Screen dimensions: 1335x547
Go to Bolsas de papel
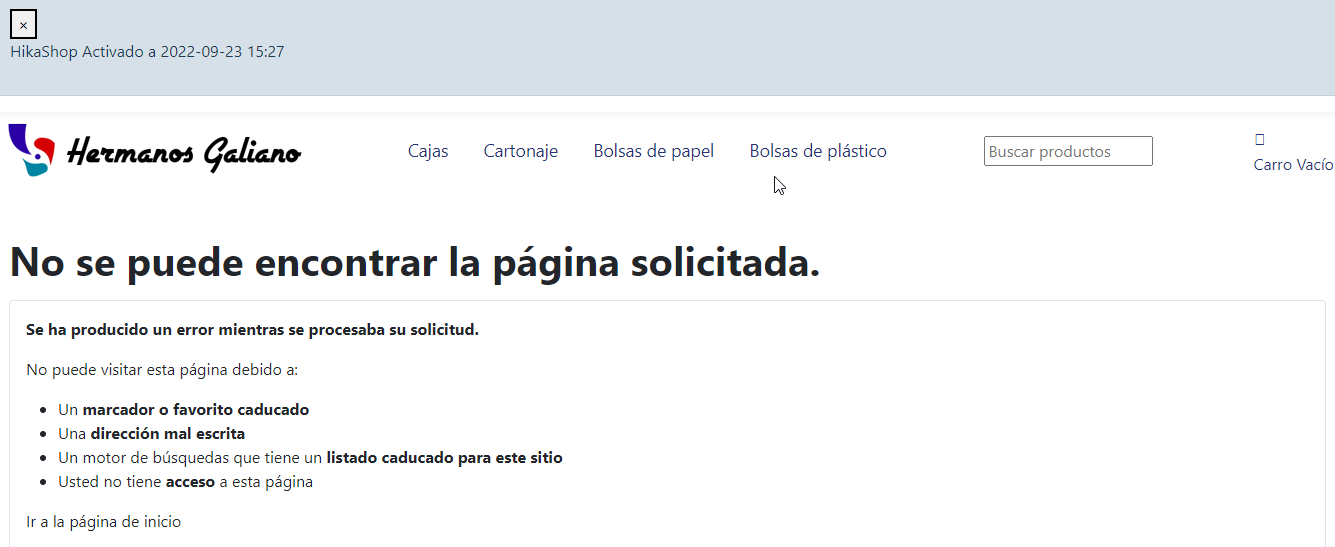654,151
